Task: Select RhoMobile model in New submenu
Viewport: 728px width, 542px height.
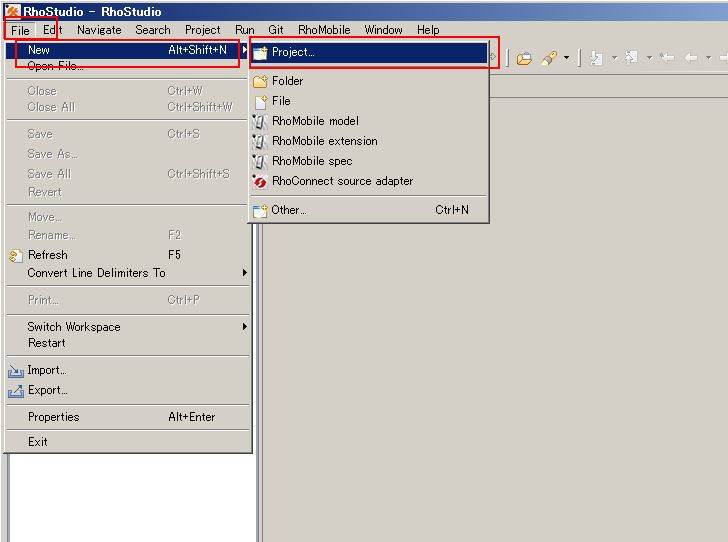Action: coord(369,121)
